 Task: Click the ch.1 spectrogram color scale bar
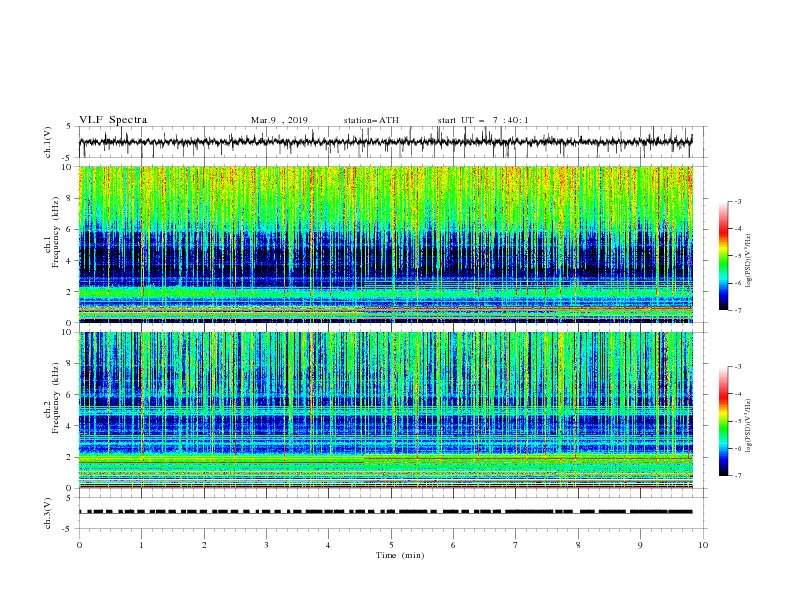(x=723, y=256)
